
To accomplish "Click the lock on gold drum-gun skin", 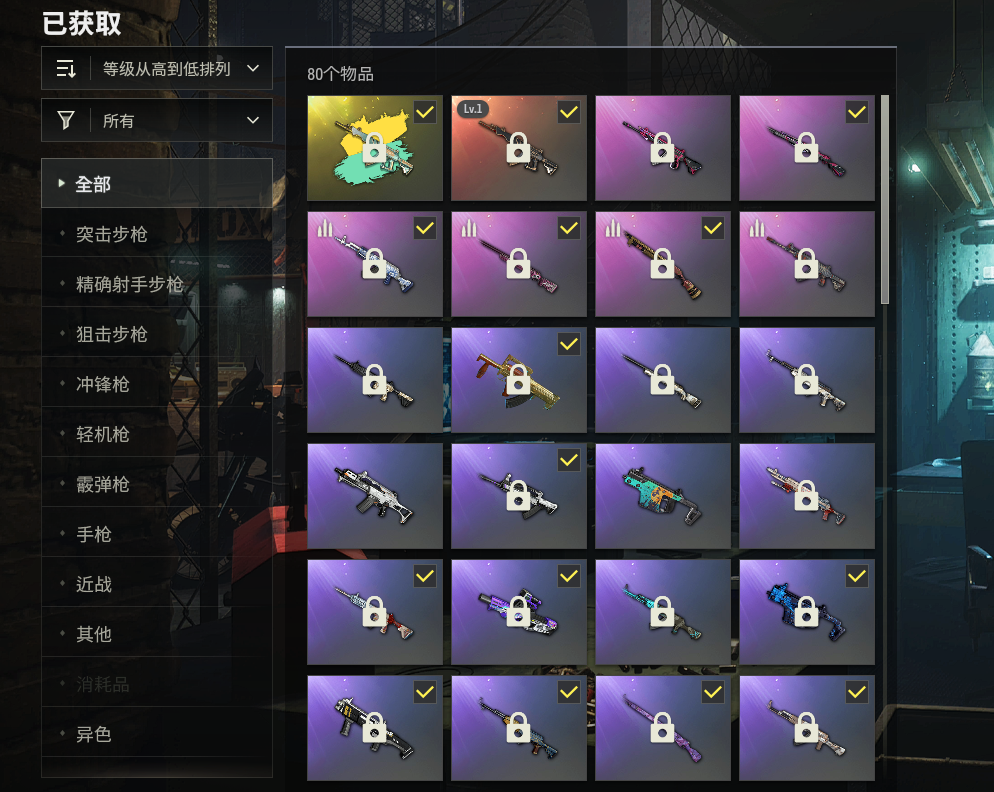I will 519,380.
